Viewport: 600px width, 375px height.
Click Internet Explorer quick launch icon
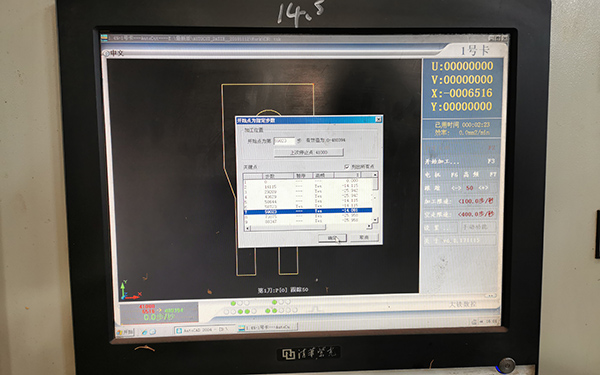coord(145,332)
